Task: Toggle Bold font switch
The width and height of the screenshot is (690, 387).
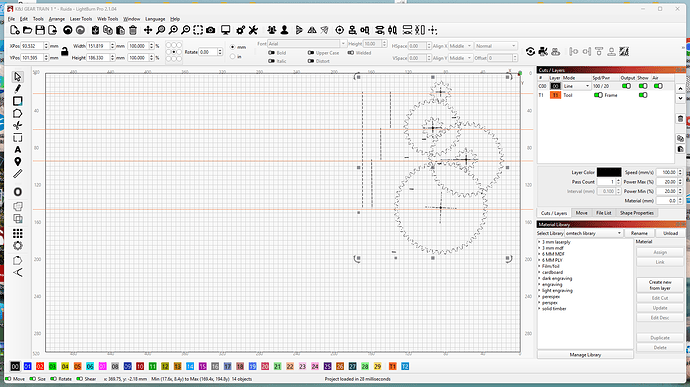Action: 271,53
